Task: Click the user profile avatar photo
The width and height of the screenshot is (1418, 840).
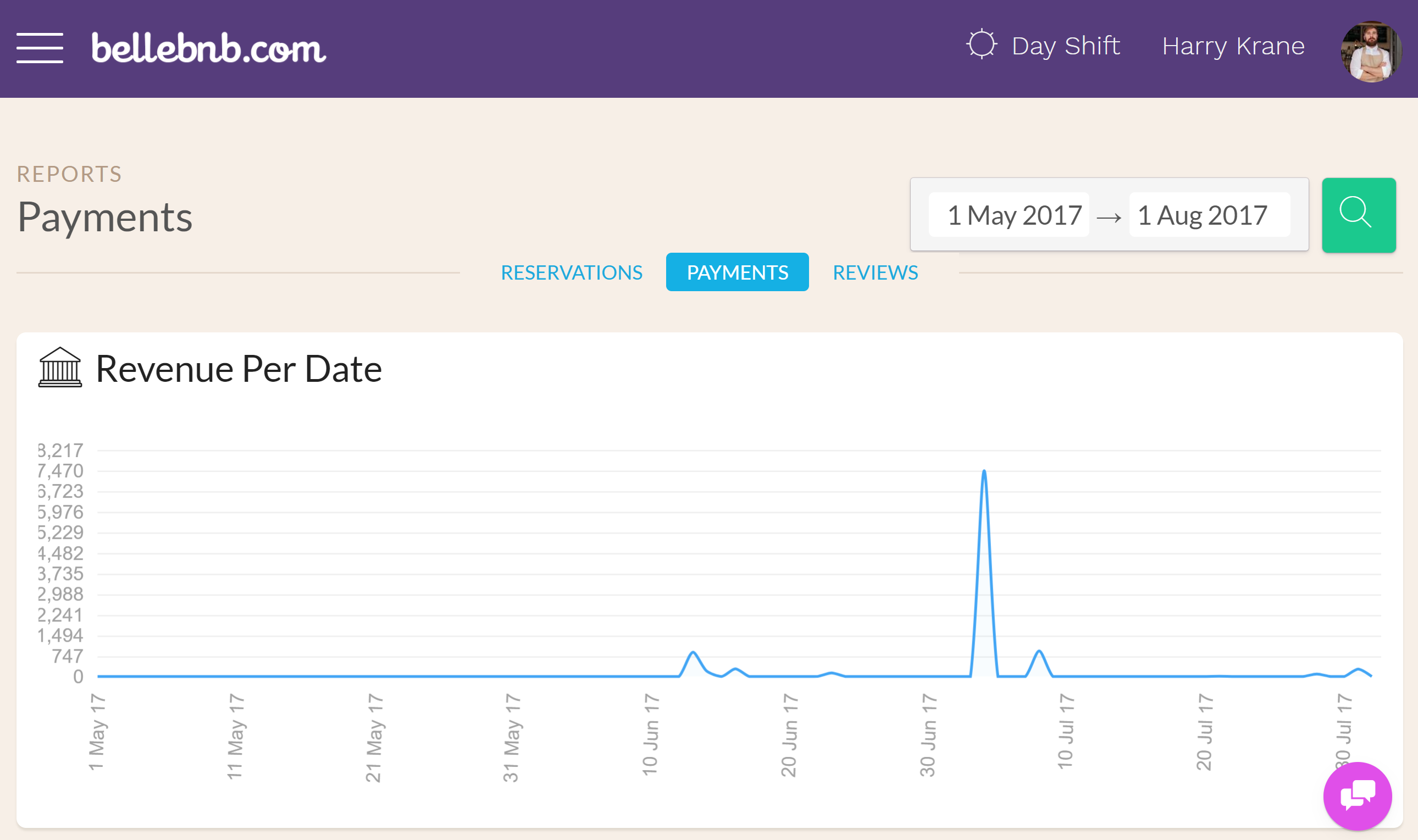Action: (x=1372, y=52)
